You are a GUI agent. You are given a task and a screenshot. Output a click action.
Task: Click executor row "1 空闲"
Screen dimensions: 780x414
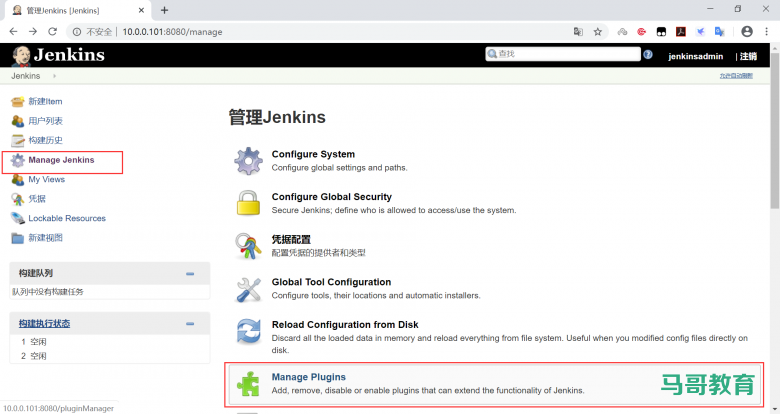tap(33, 342)
